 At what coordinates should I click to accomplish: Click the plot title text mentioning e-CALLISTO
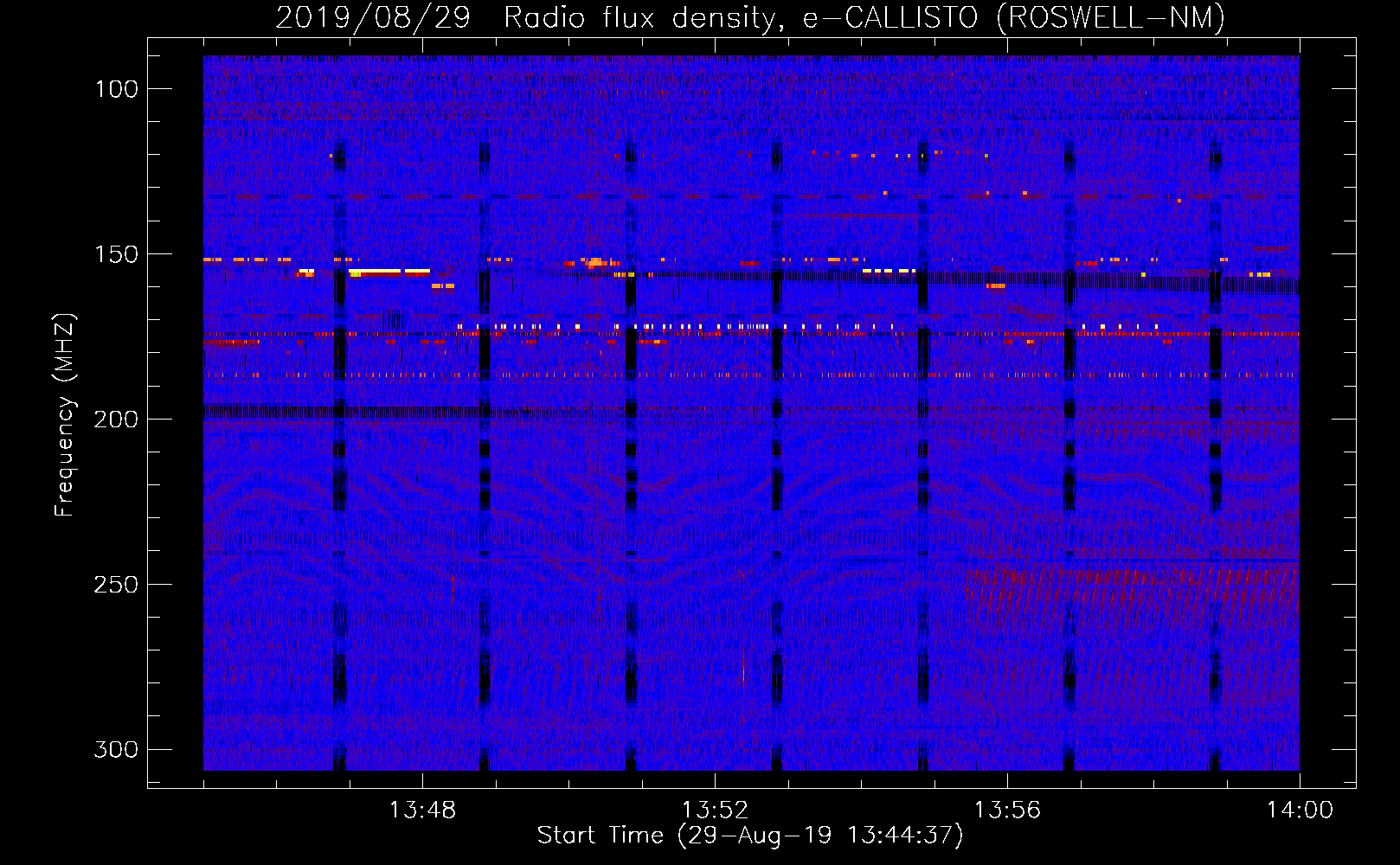pos(750,18)
